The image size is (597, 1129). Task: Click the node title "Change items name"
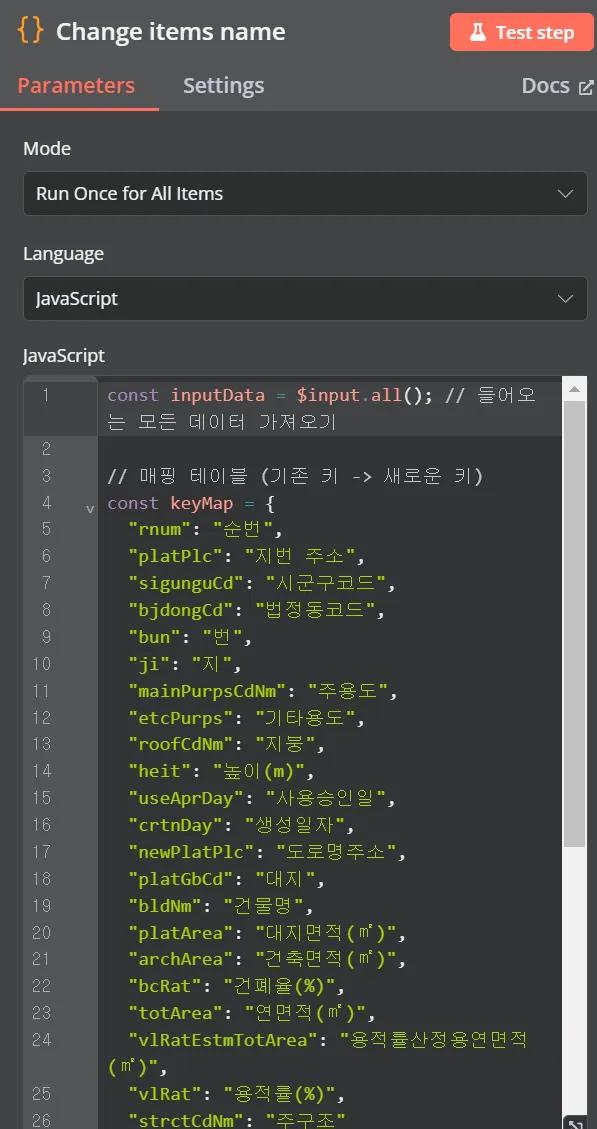tap(171, 32)
